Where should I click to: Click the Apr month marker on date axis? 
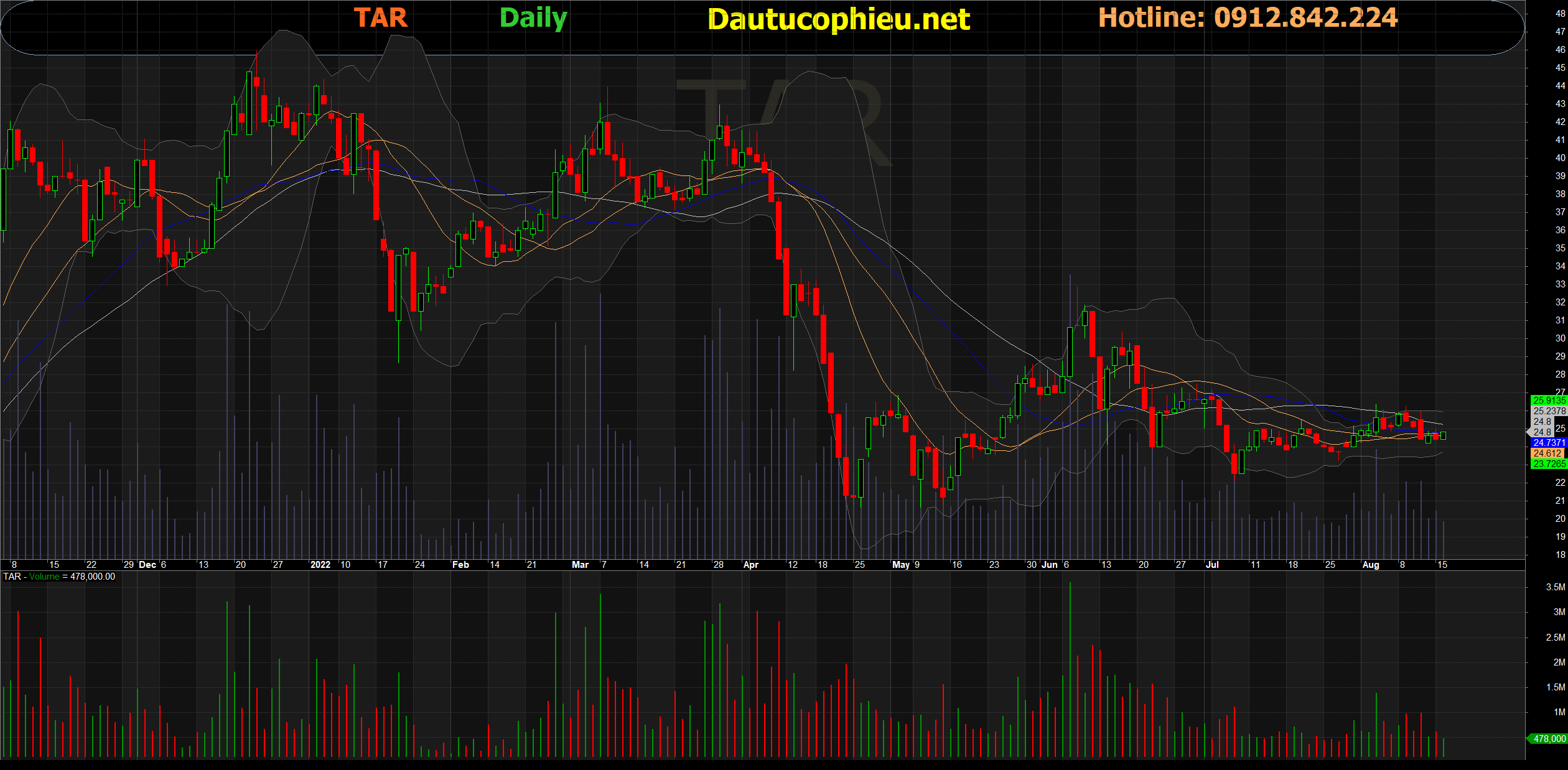(751, 565)
